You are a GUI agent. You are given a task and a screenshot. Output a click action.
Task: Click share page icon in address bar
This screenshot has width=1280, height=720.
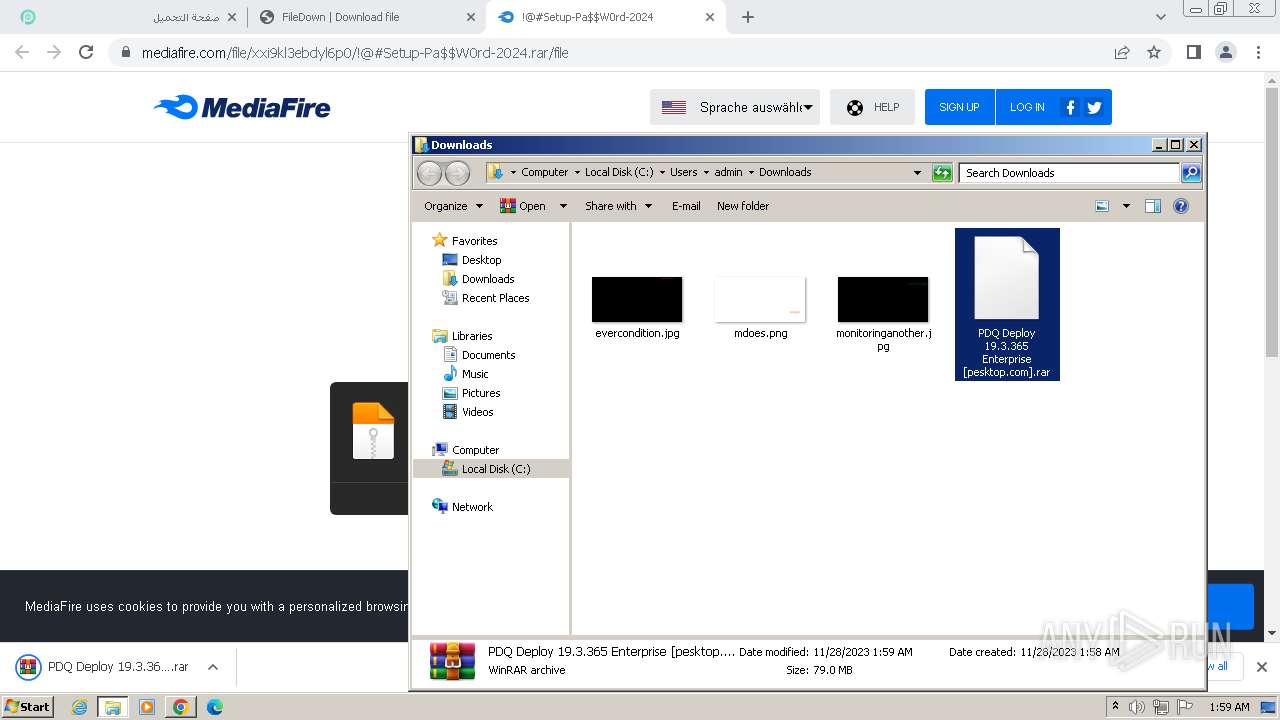tap(1122, 52)
